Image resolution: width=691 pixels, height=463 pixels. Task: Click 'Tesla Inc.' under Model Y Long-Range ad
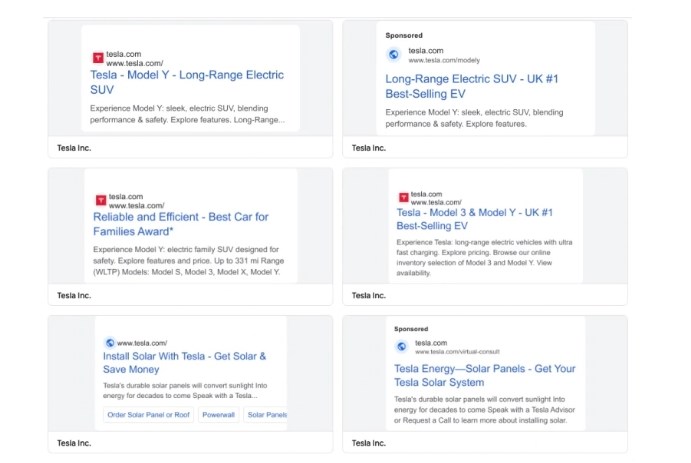pyautogui.click(x=74, y=148)
